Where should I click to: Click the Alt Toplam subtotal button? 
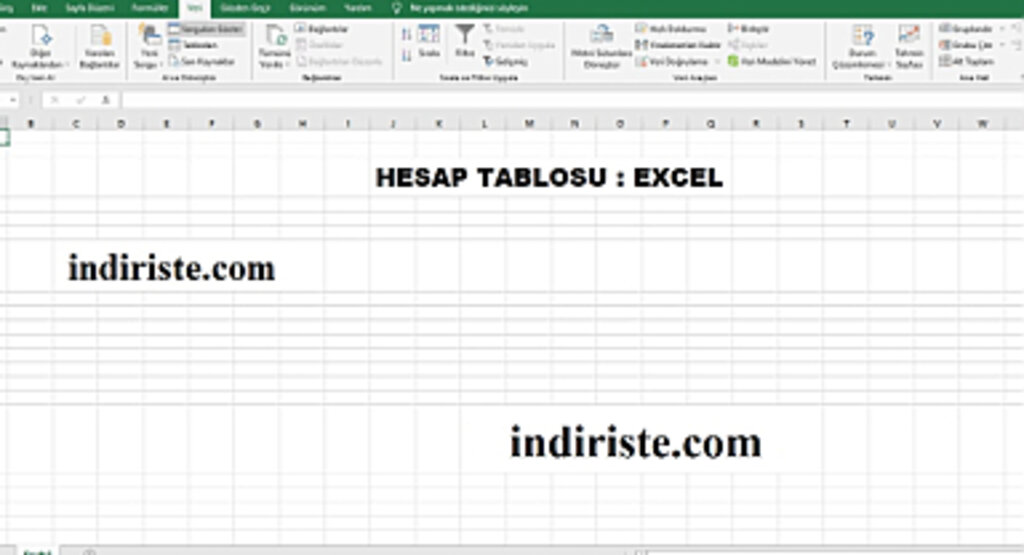point(967,61)
